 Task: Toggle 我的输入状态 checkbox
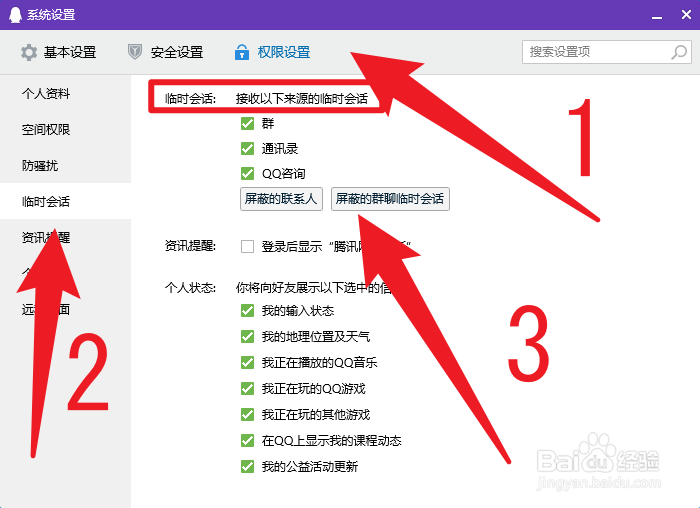point(247,311)
